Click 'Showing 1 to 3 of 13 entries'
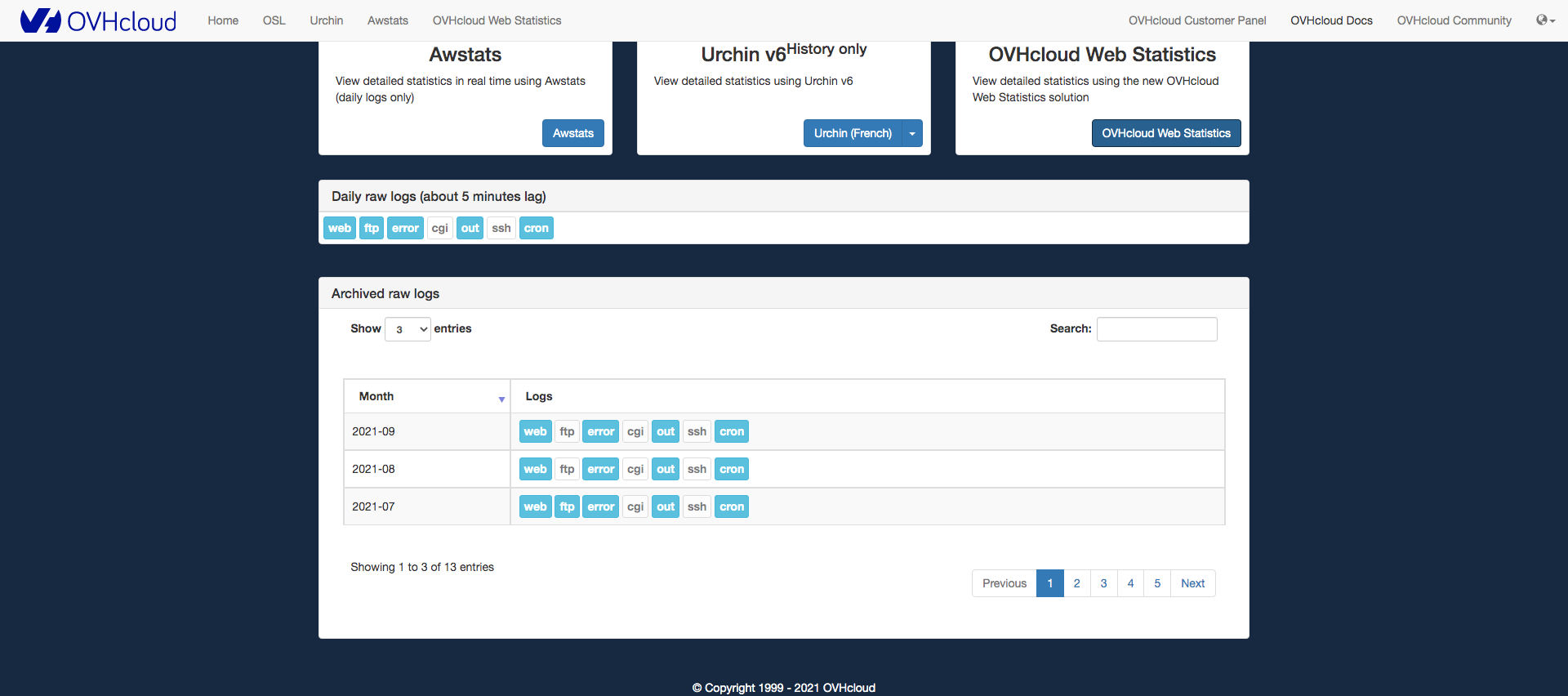The width and height of the screenshot is (1568, 696). tap(422, 567)
